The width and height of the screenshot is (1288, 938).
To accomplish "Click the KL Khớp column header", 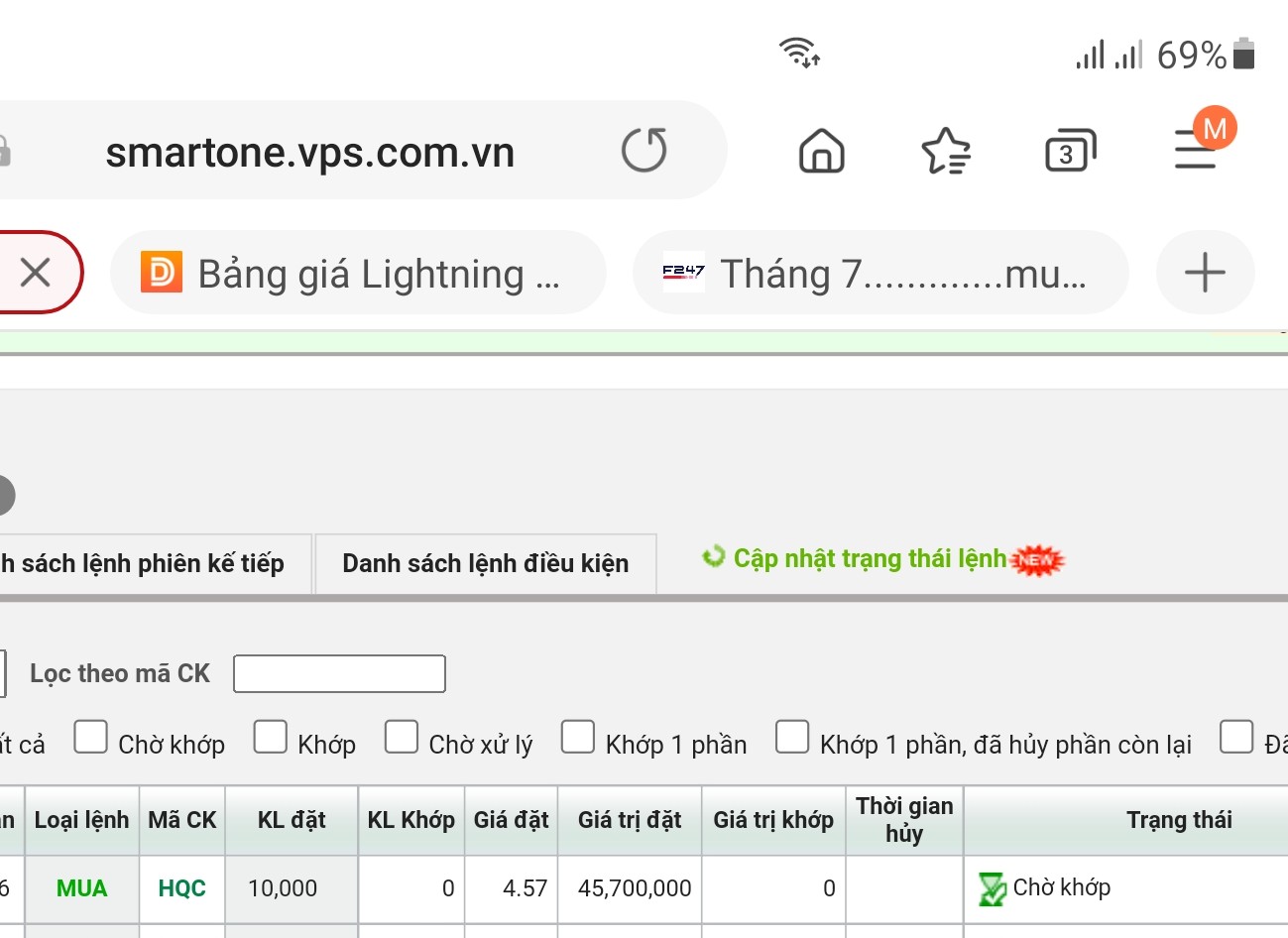I will 411,820.
